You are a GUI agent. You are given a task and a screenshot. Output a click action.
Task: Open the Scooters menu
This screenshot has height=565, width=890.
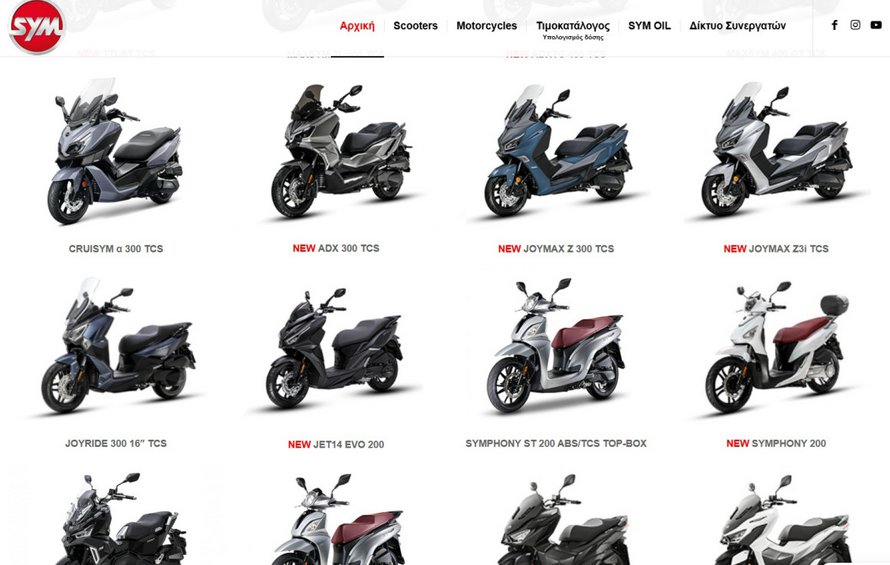pos(415,26)
